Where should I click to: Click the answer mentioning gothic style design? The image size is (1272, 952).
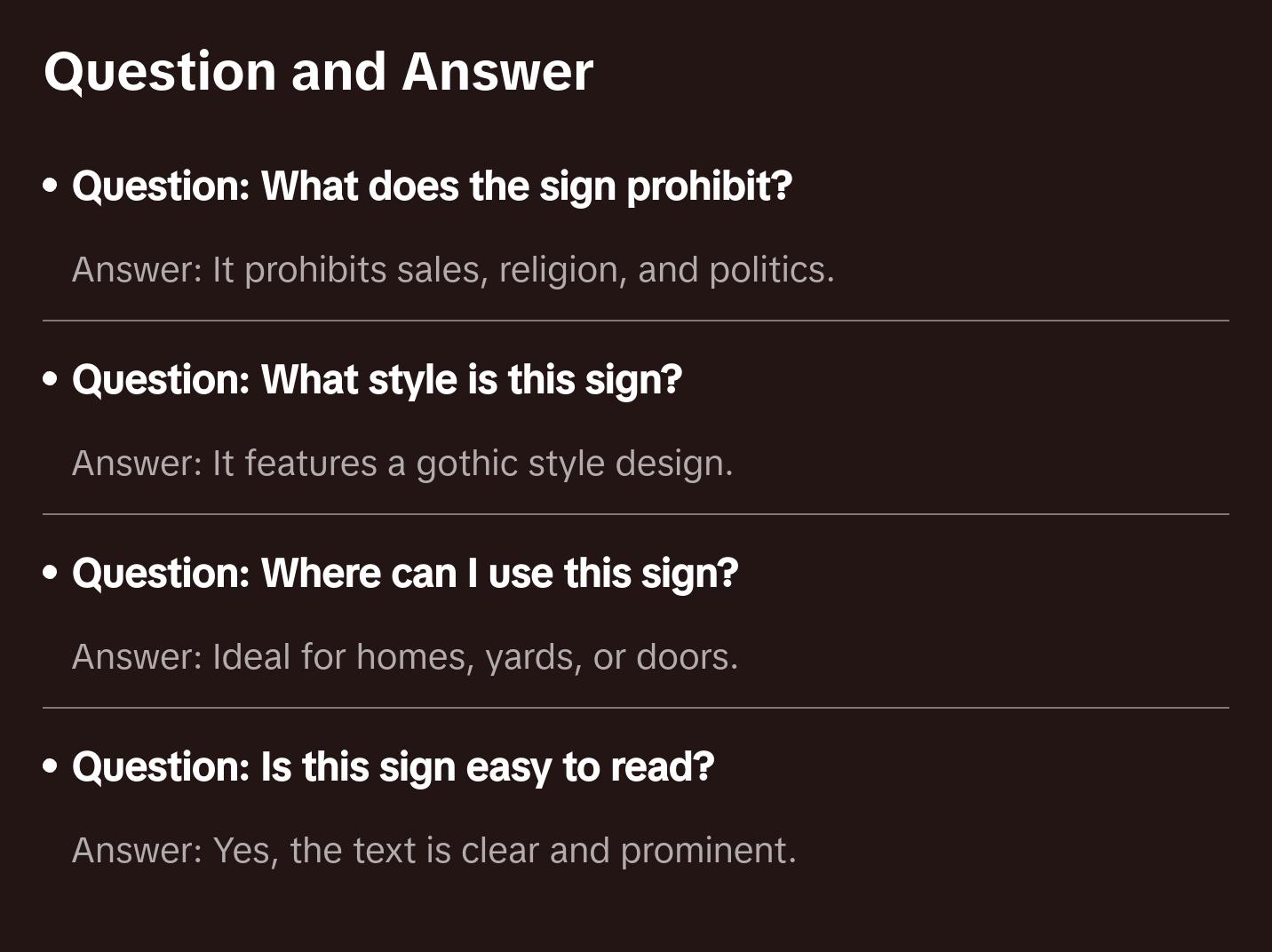402,464
